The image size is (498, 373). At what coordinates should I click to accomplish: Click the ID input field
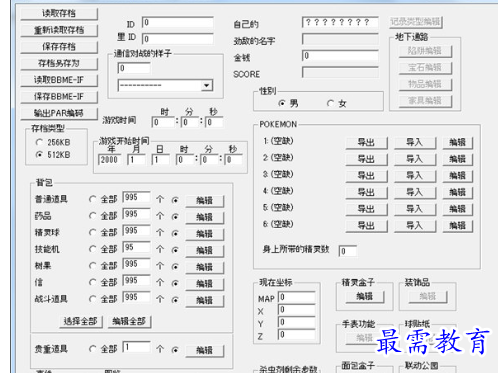pos(177,22)
